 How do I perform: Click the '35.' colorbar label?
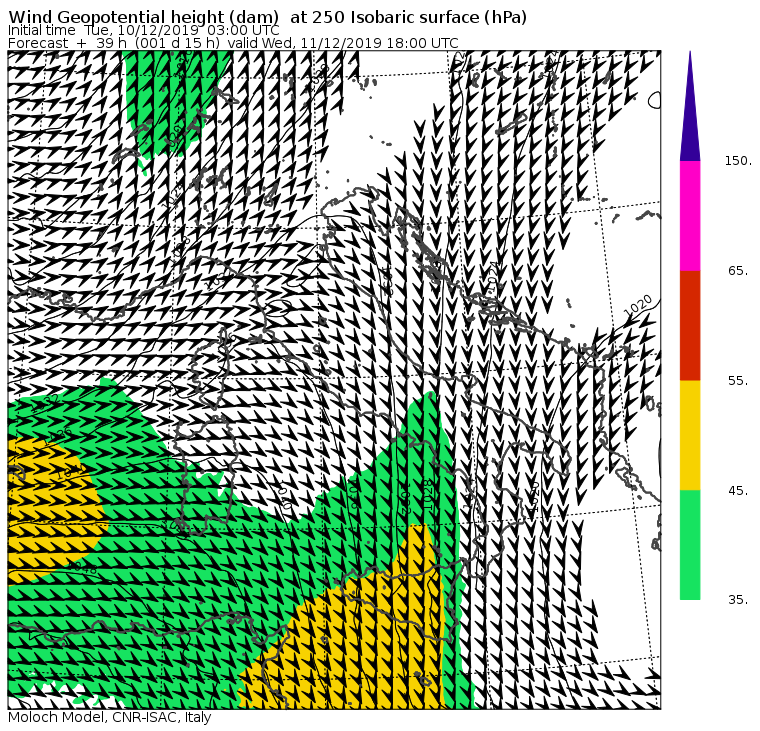[738, 600]
